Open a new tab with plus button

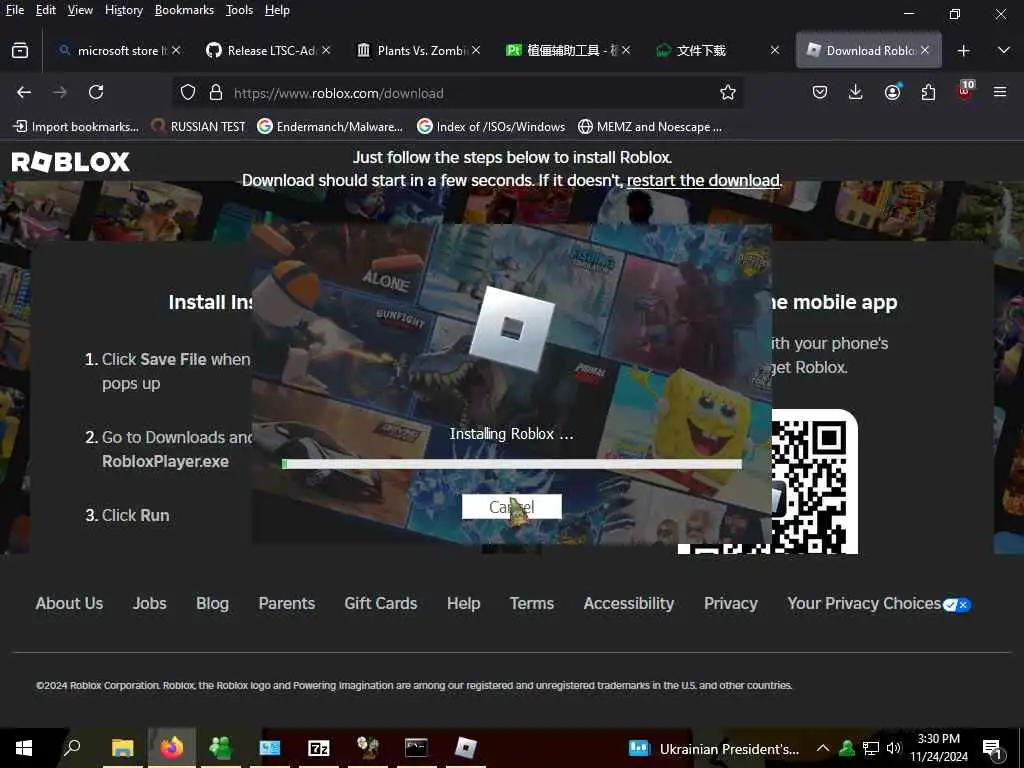(x=963, y=50)
